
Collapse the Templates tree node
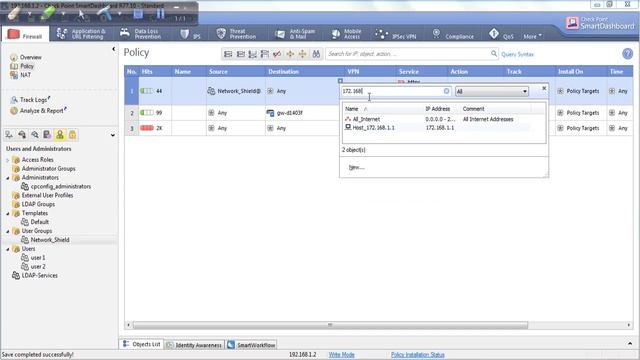pos(8,213)
